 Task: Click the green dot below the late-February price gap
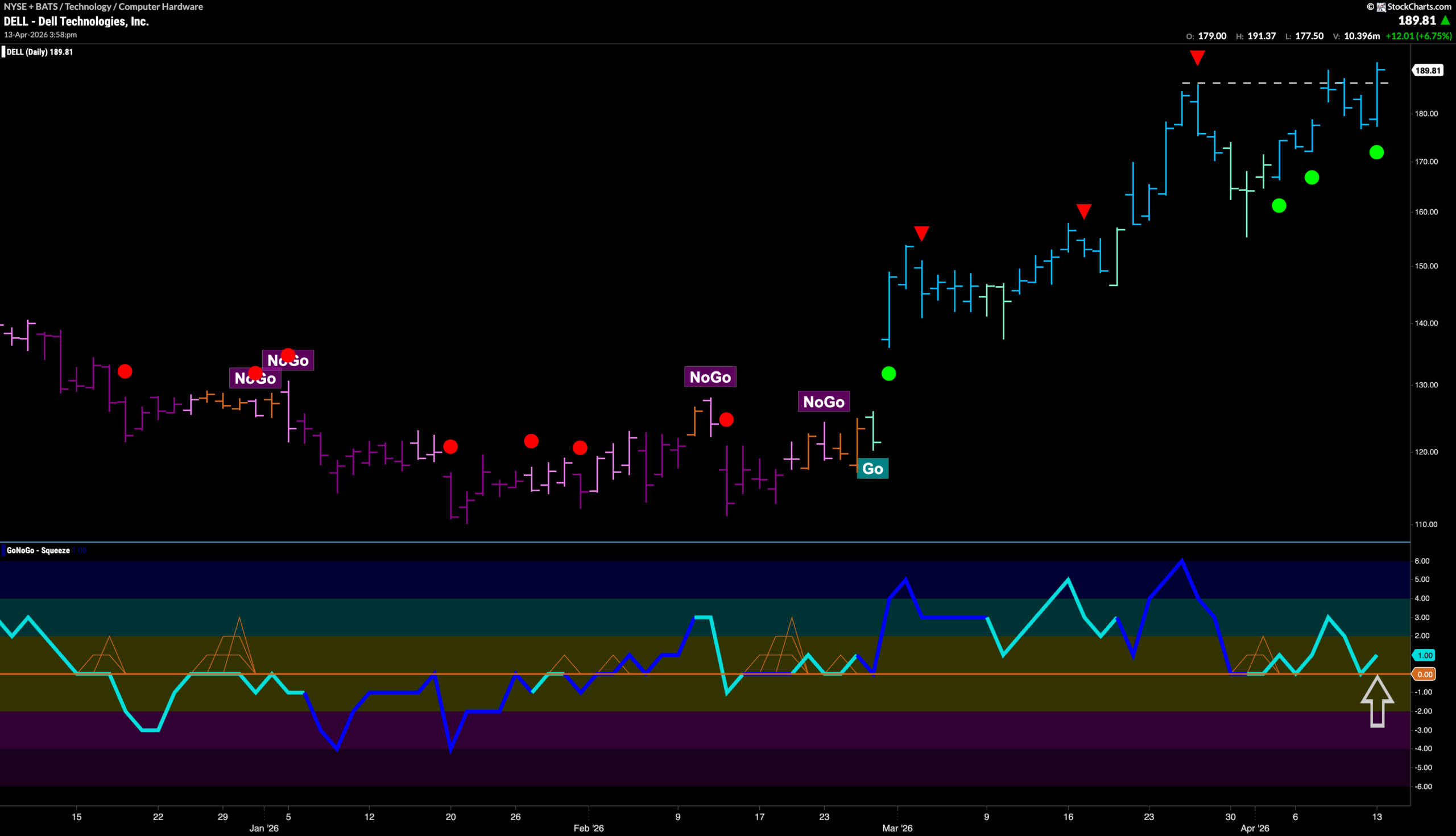pyautogui.click(x=888, y=374)
